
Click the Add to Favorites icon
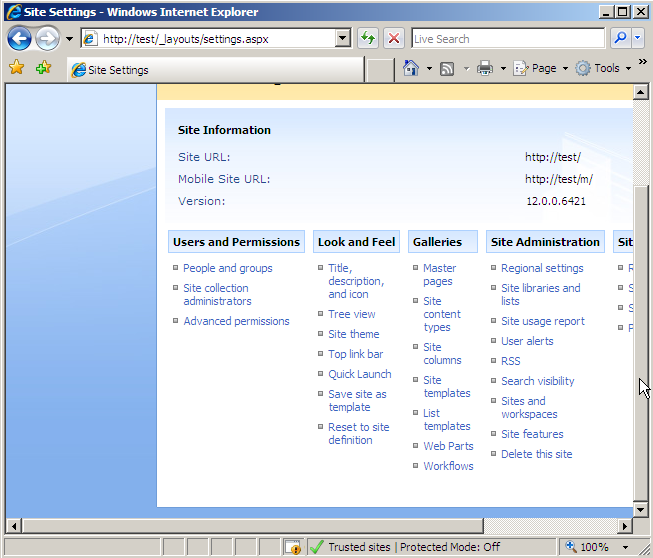[43, 68]
